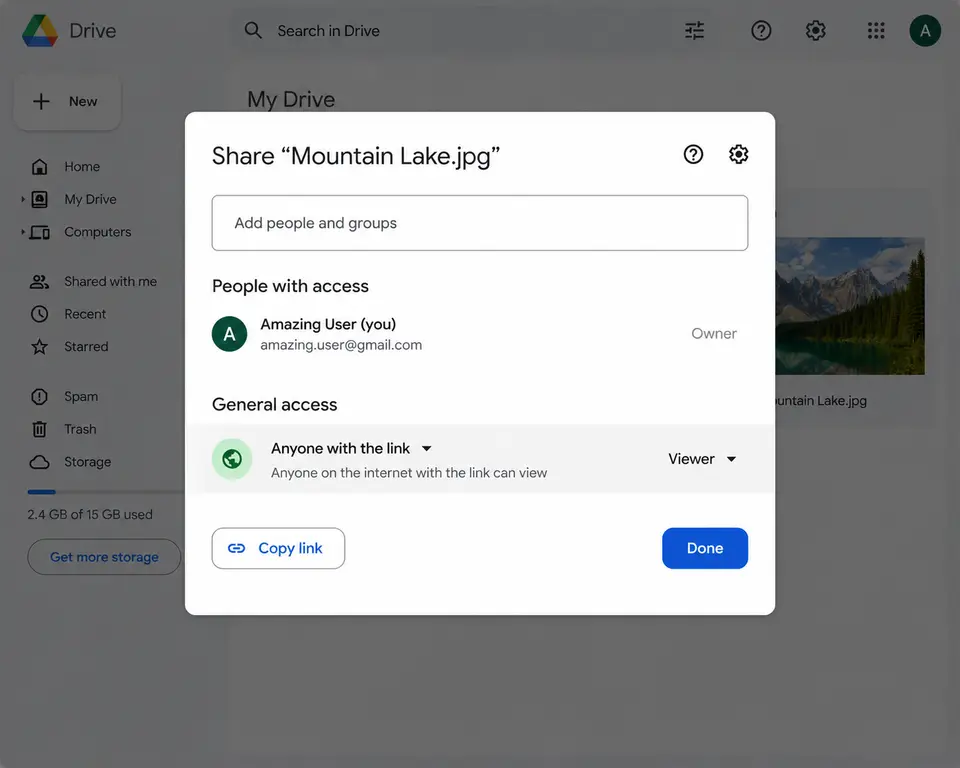
Task: Click the 2.4 GB of 15 GB used text
Action: pos(90,514)
